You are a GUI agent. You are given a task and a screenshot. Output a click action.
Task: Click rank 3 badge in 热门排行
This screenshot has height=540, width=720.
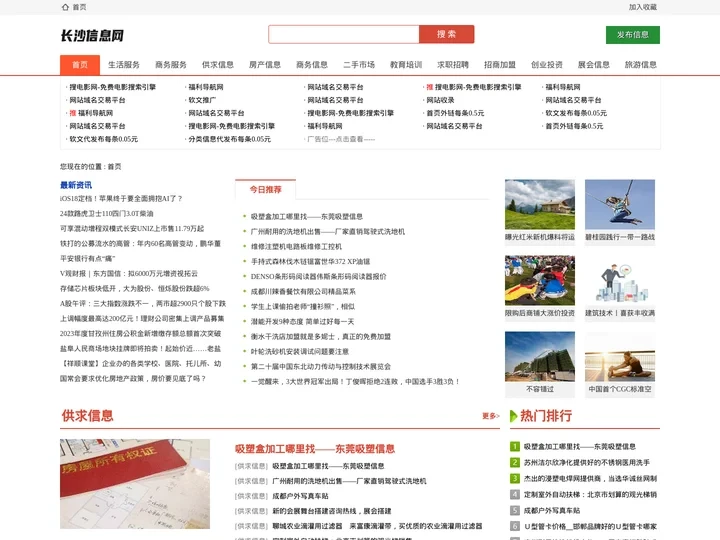tap(515, 478)
